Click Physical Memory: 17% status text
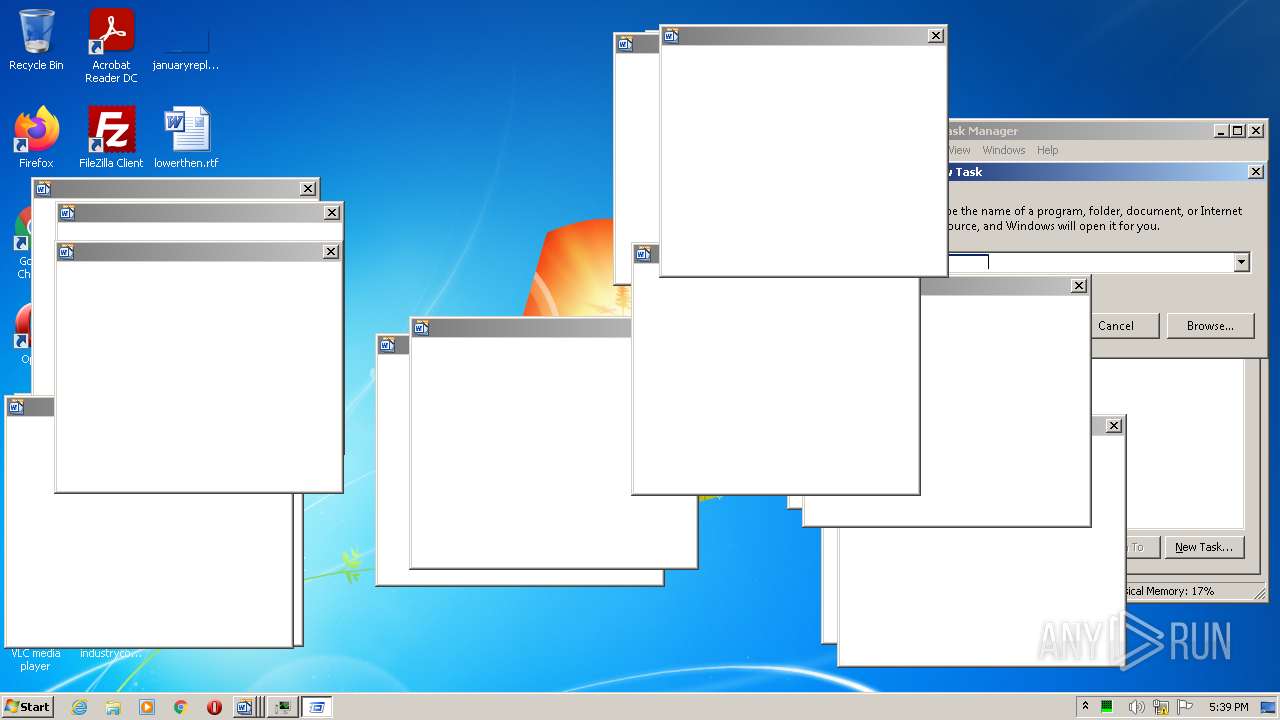Screen dimensions: 1280x720 1169,591
